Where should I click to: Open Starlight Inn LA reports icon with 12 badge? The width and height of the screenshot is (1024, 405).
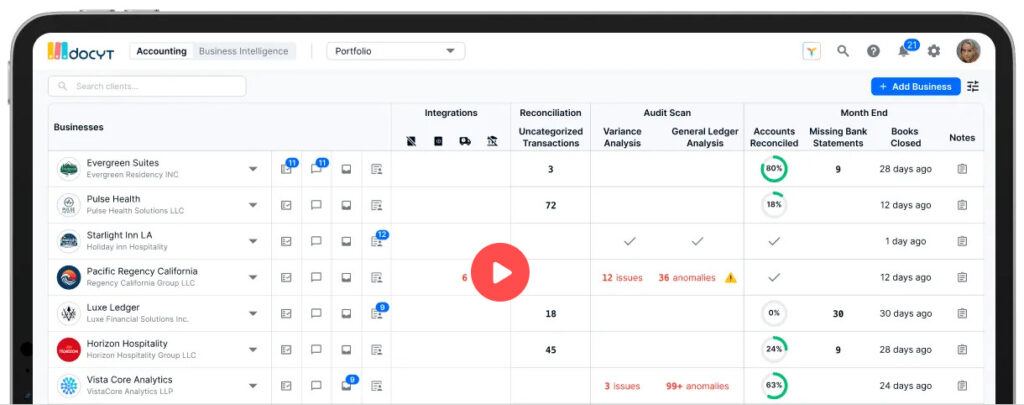pyautogui.click(x=377, y=241)
